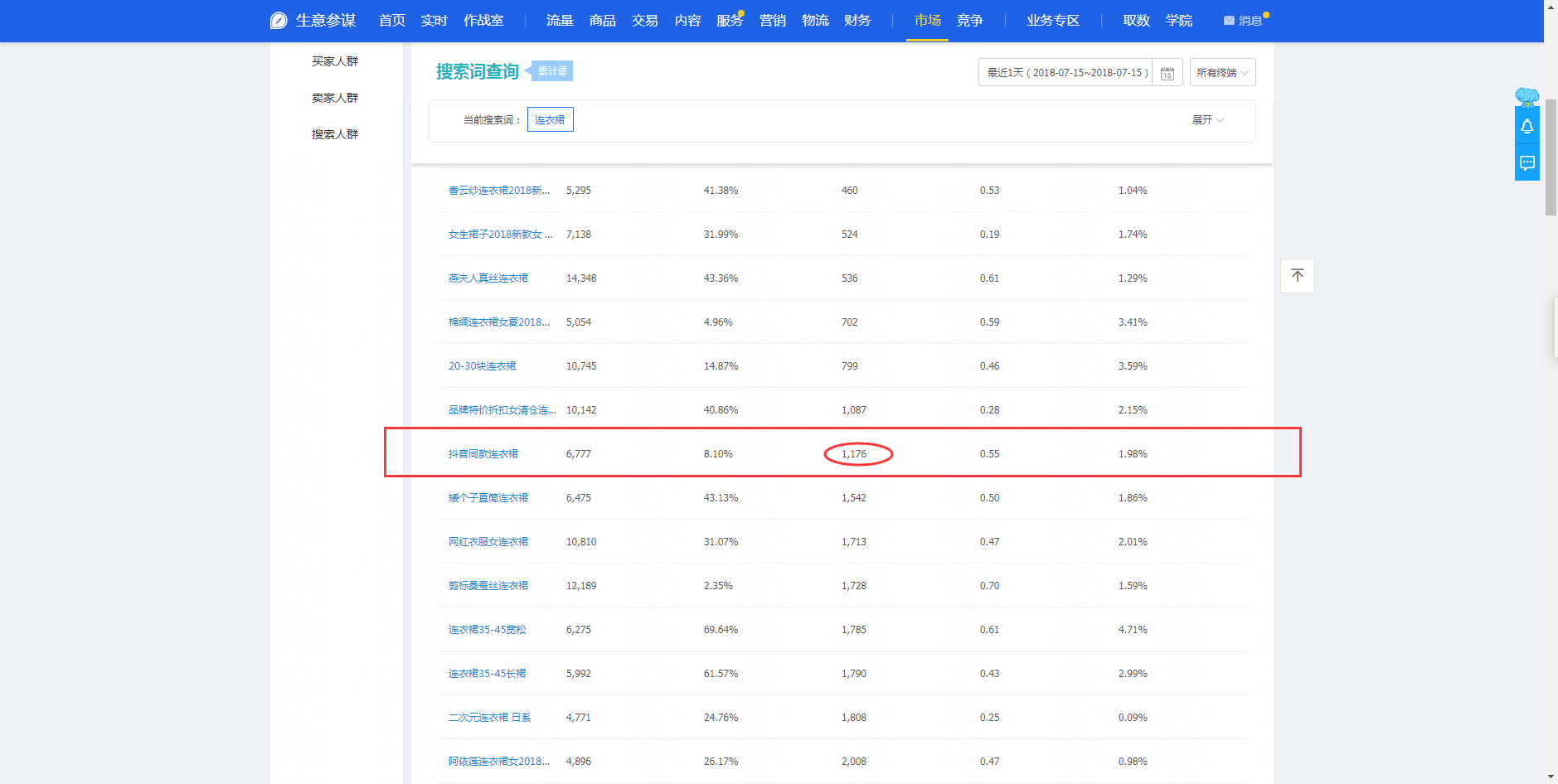1558x784 pixels.
Task: Open the 消息 envelope icon
Action: pos(1229,21)
